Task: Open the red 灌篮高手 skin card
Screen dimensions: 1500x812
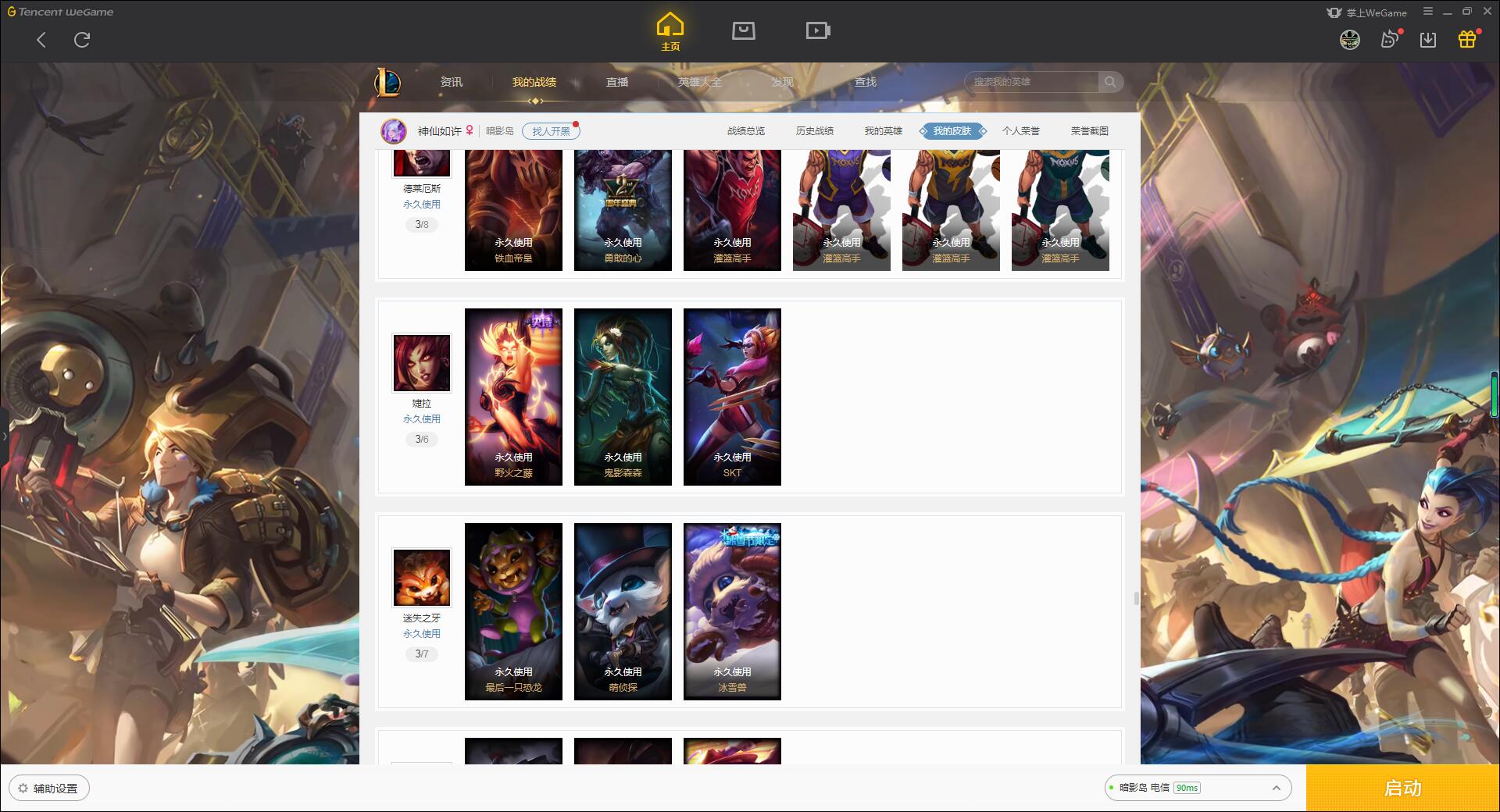Action: (732, 210)
